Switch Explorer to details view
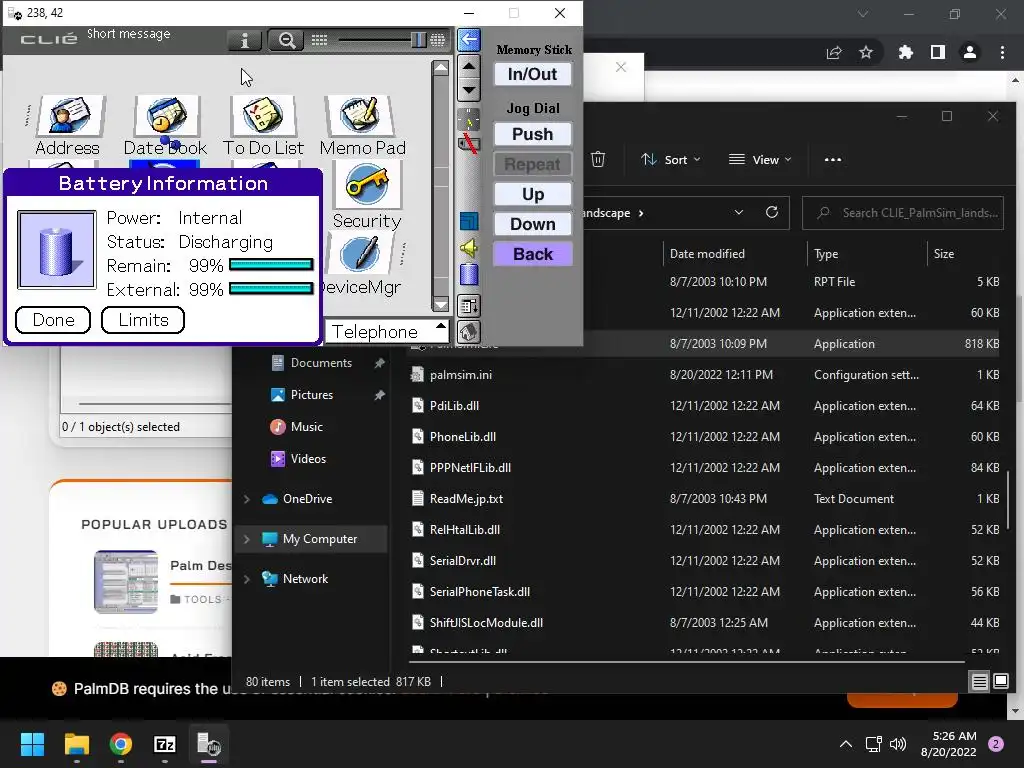This screenshot has height=768, width=1024. pos(980,682)
